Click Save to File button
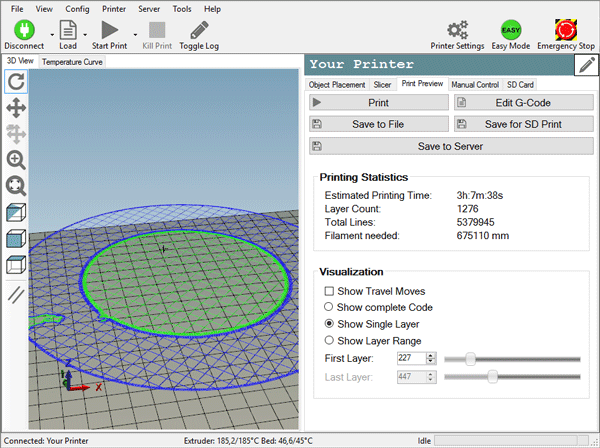 click(379, 124)
